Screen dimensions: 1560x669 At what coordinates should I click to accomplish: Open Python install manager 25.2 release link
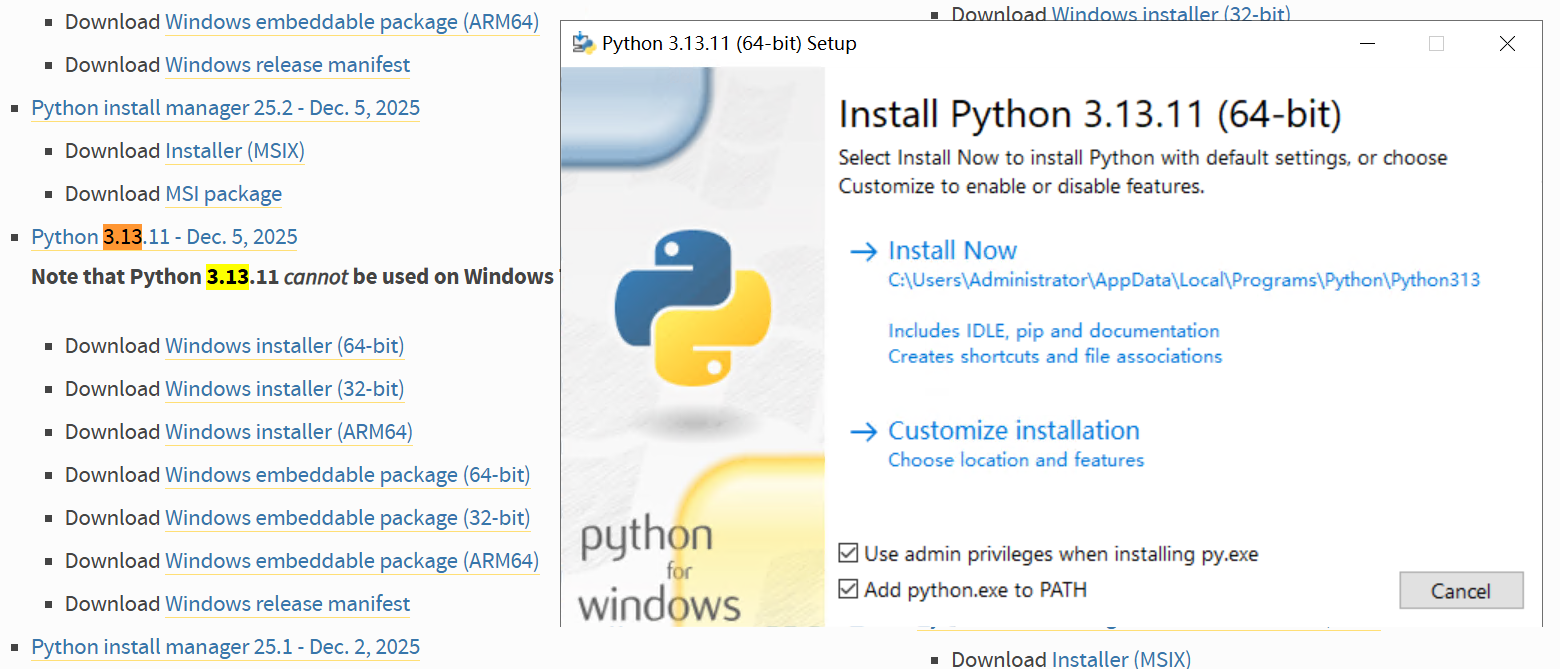pyautogui.click(x=226, y=108)
